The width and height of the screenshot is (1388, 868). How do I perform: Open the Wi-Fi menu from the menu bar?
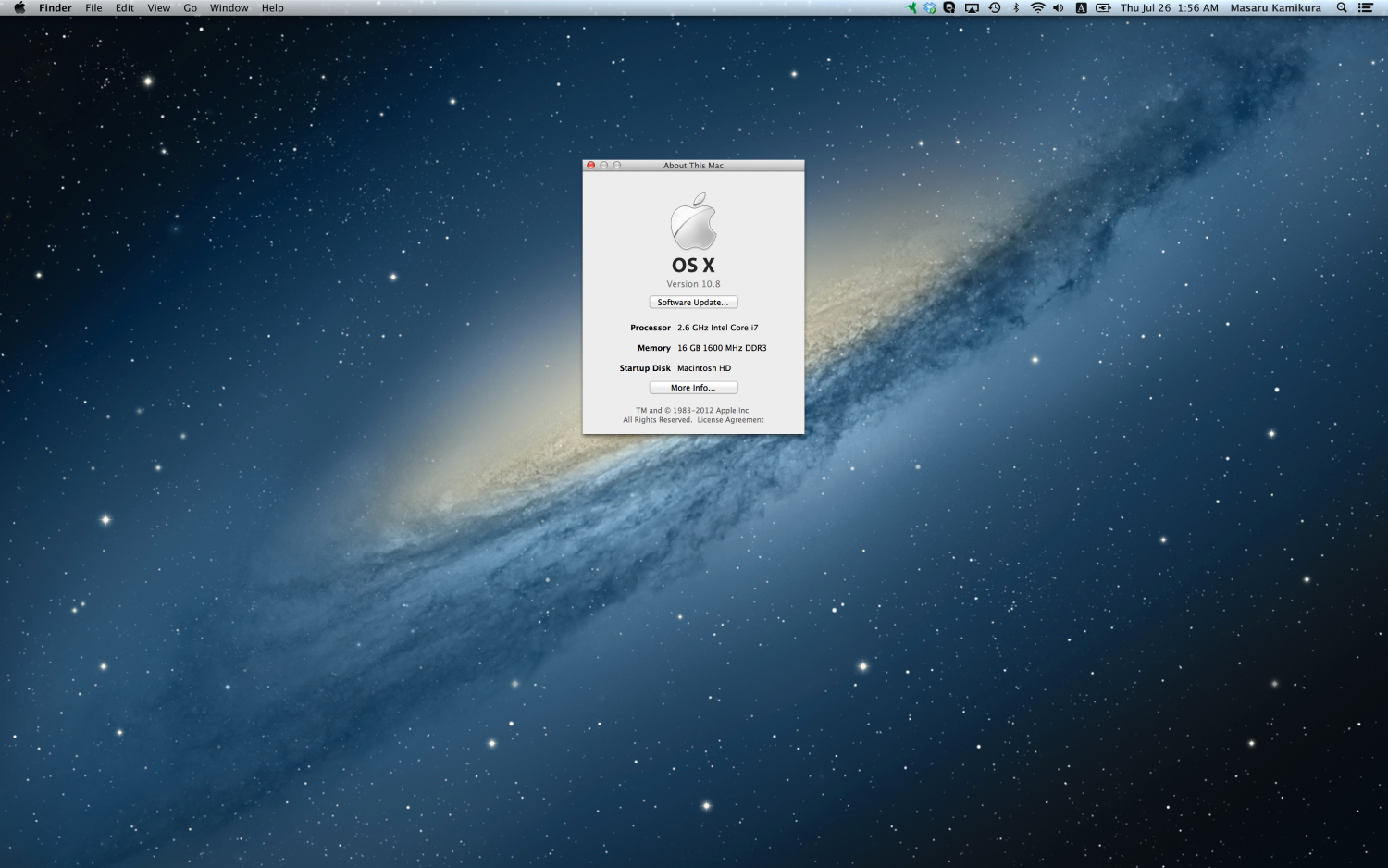pos(1038,7)
